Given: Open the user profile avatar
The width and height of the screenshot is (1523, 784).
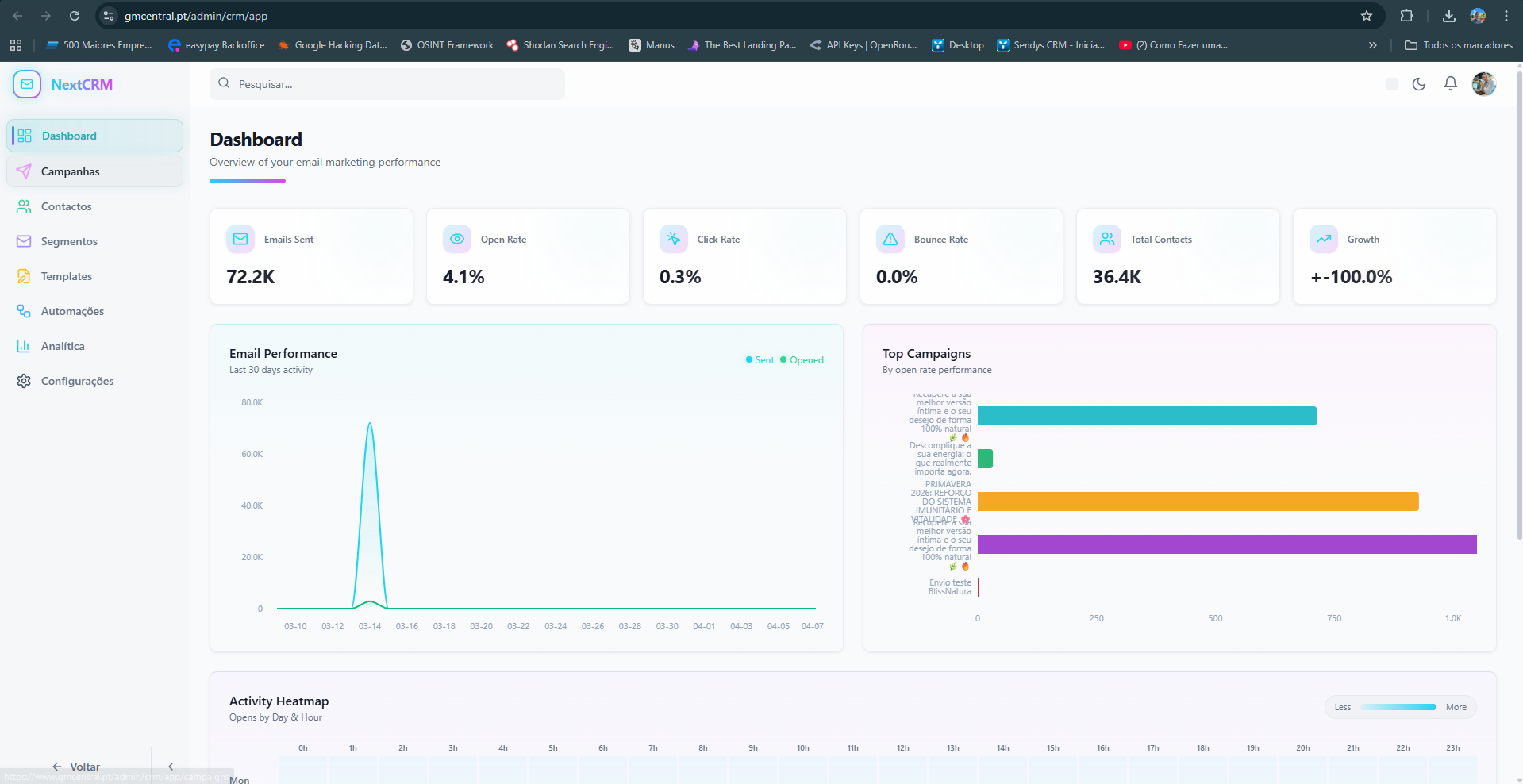Looking at the screenshot, I should click(x=1483, y=84).
